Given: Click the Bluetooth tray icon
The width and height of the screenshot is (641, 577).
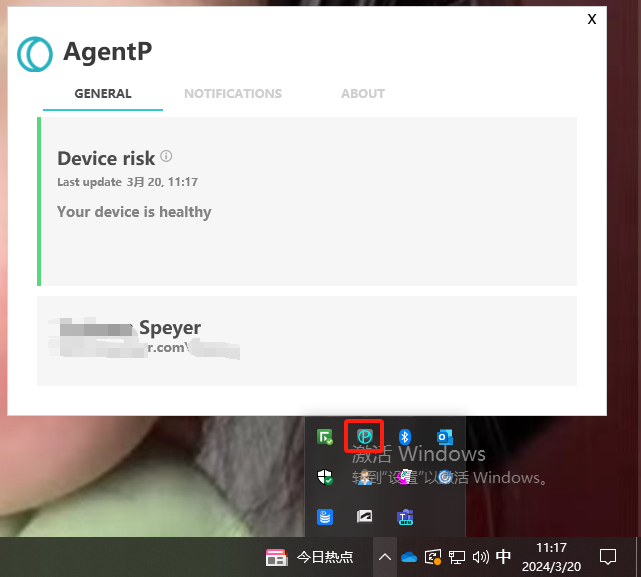Looking at the screenshot, I should [405, 437].
